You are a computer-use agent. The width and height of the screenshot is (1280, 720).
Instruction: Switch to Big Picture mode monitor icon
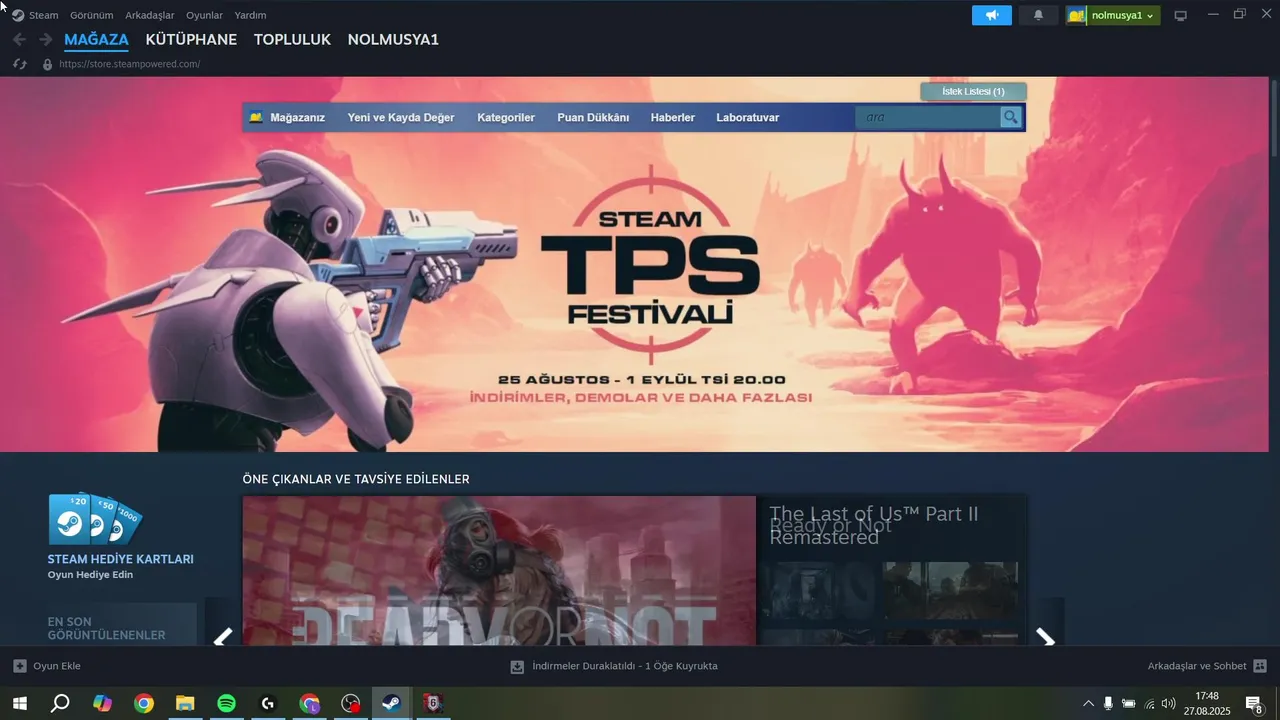click(1180, 15)
